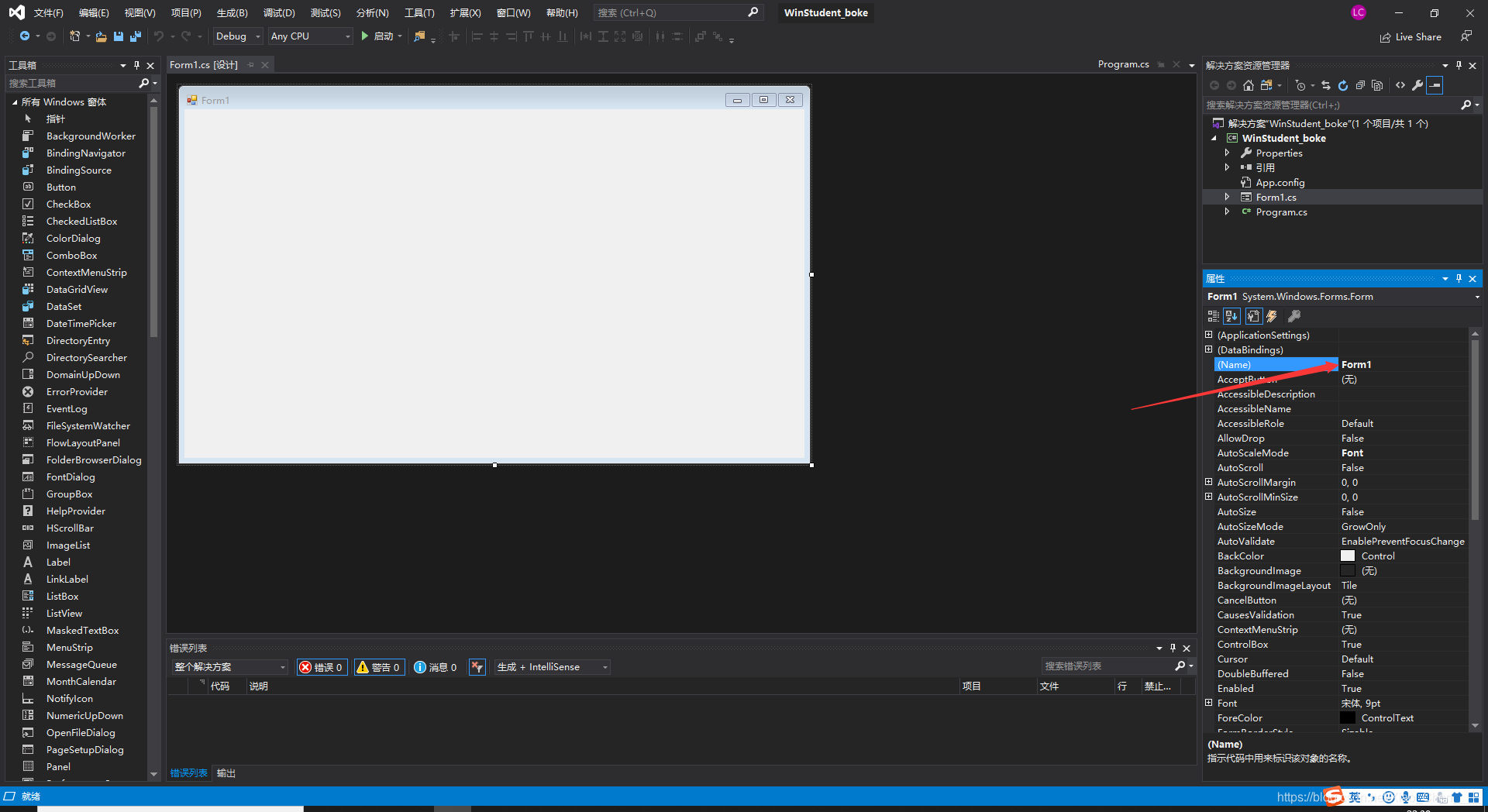The image size is (1488, 812).
Task: Toggle the Warnings 0 filter button
Action: click(x=379, y=667)
